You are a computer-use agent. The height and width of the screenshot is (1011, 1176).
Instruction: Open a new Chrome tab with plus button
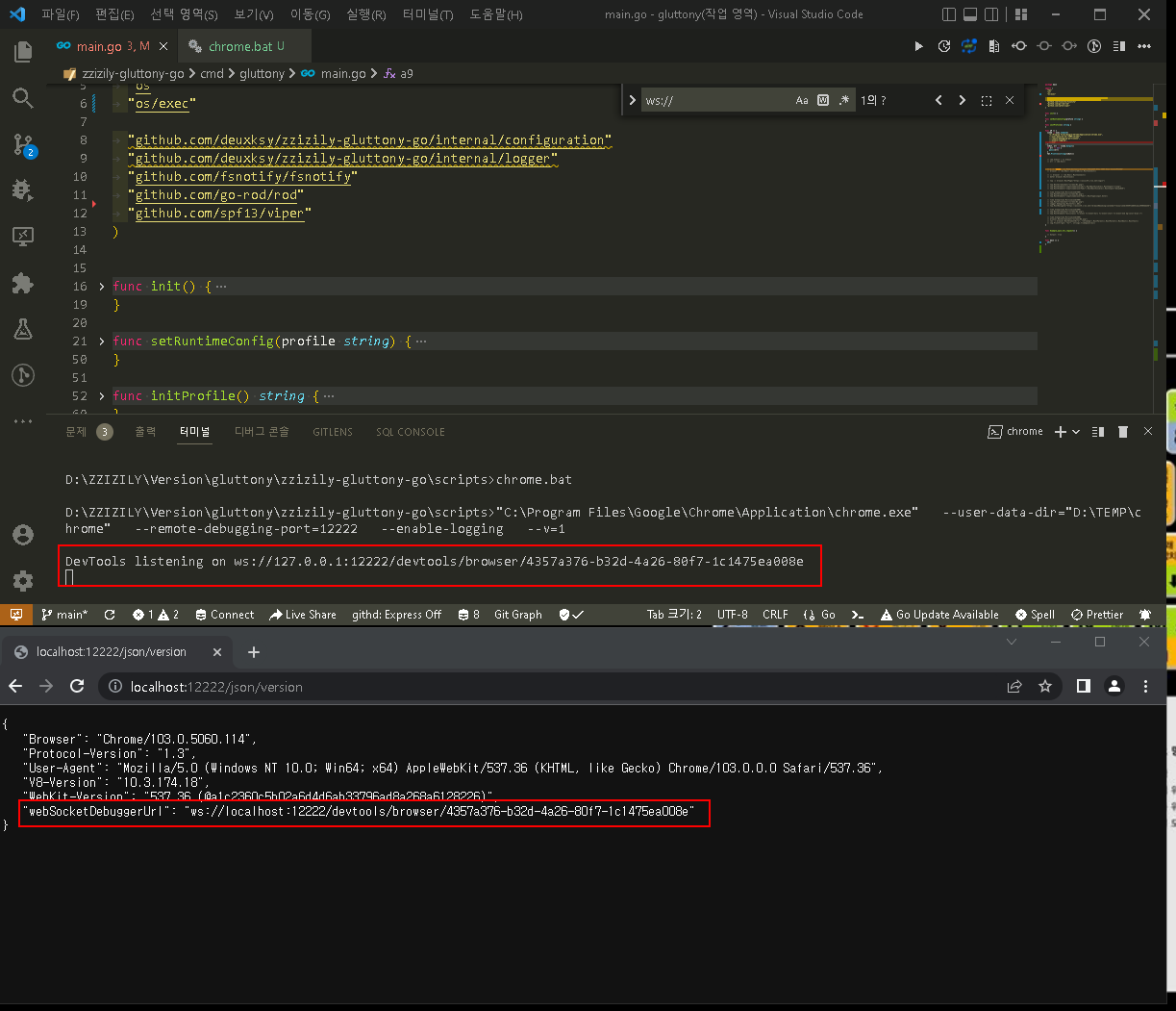pyautogui.click(x=254, y=652)
